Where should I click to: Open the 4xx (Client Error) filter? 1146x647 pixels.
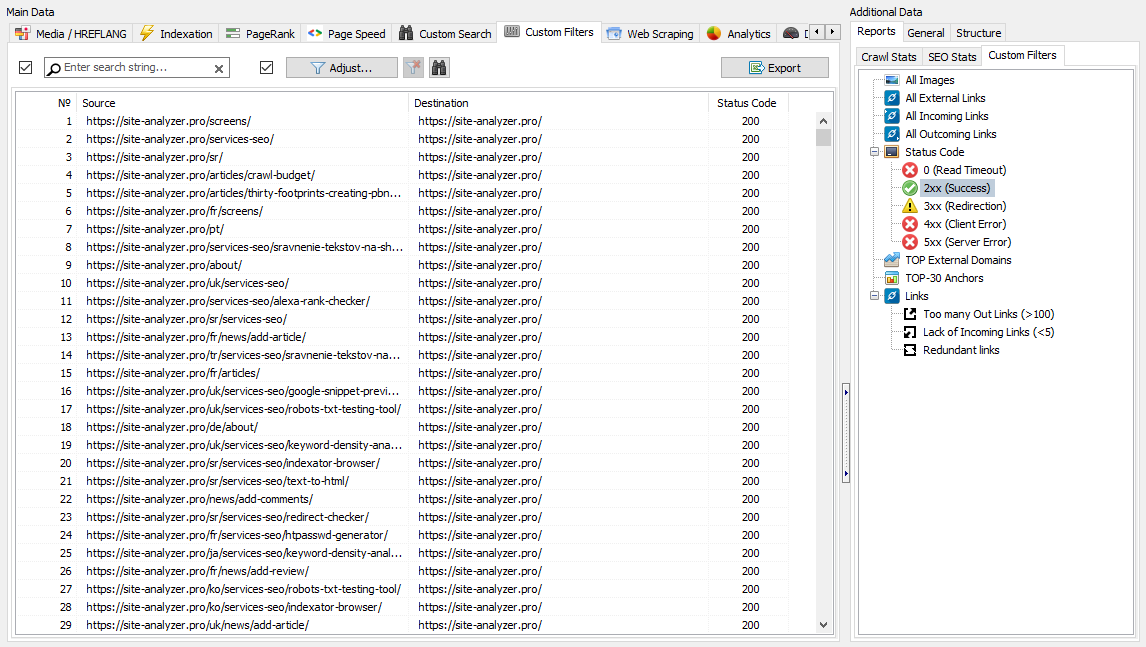964,224
